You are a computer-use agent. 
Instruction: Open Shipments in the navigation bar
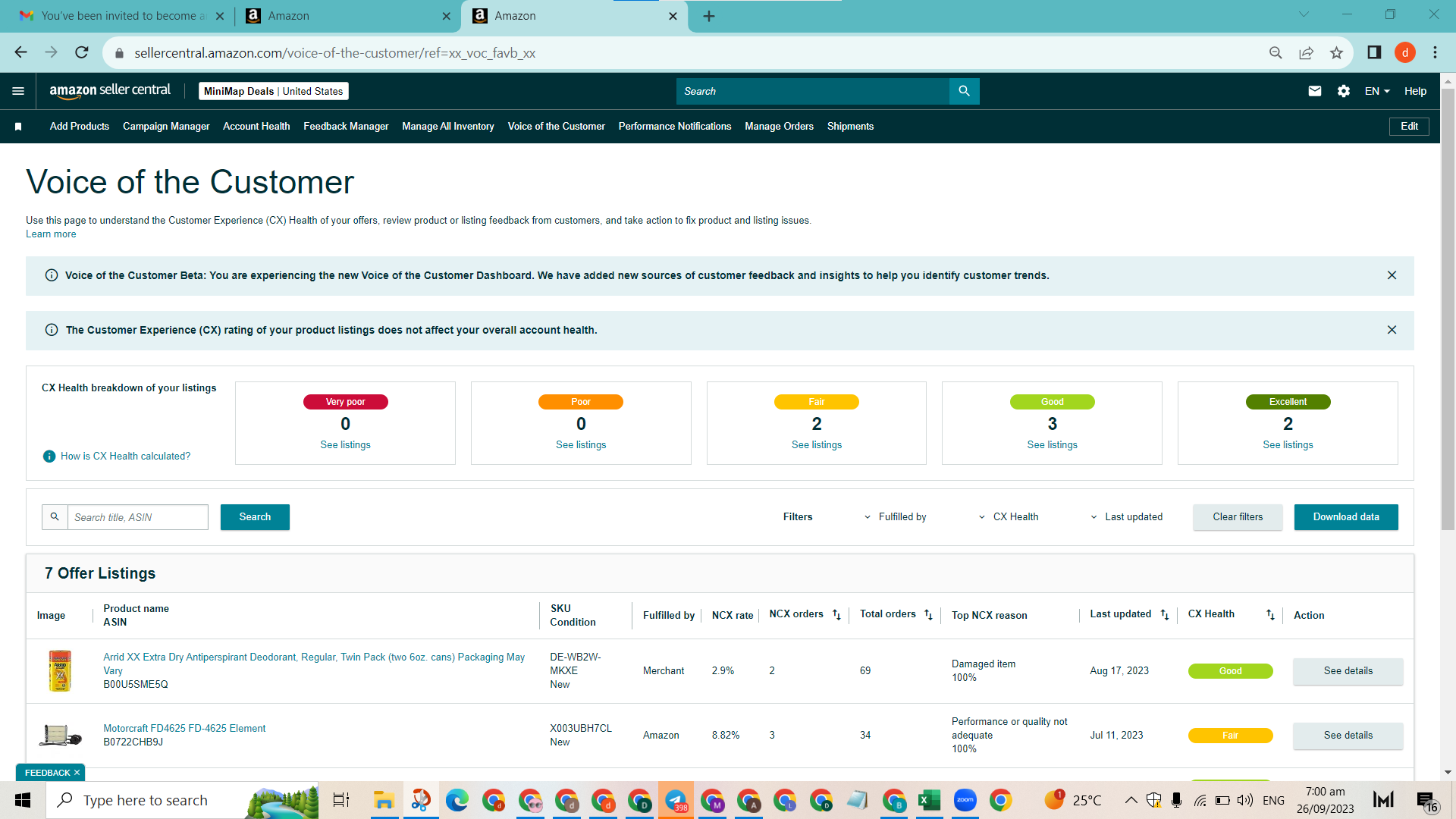pos(850,127)
